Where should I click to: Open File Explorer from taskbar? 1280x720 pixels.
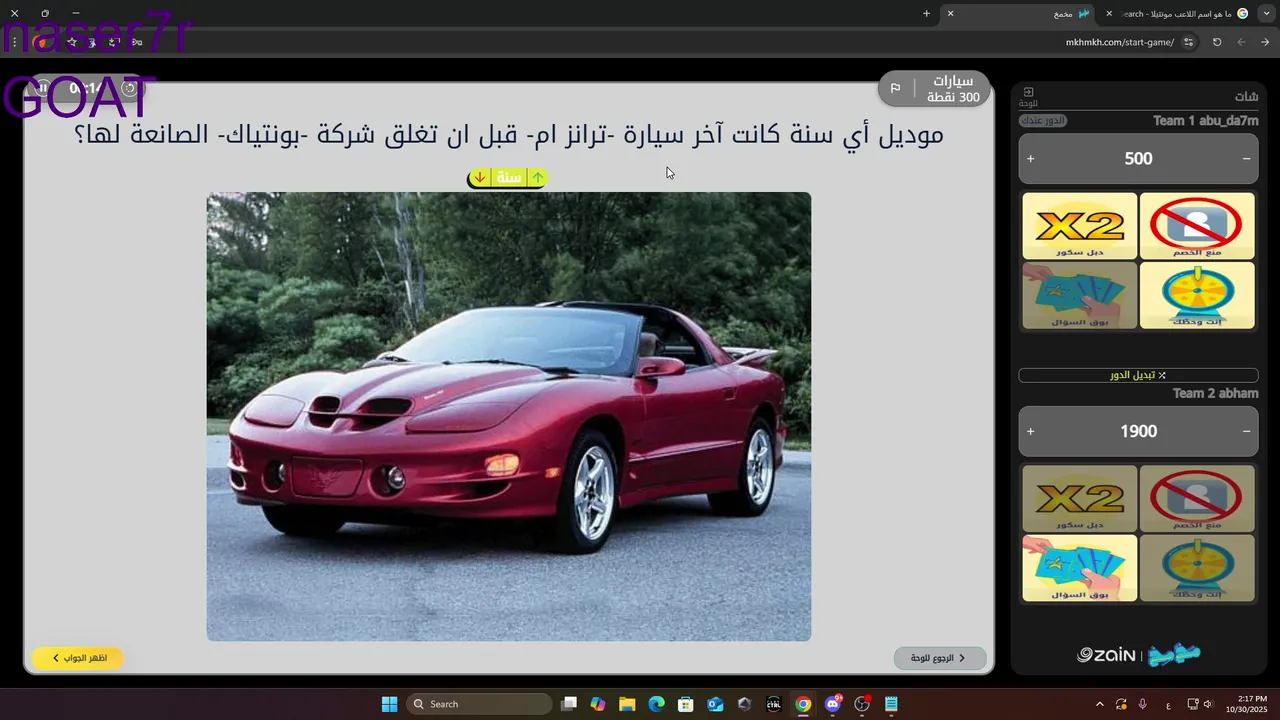click(x=627, y=704)
